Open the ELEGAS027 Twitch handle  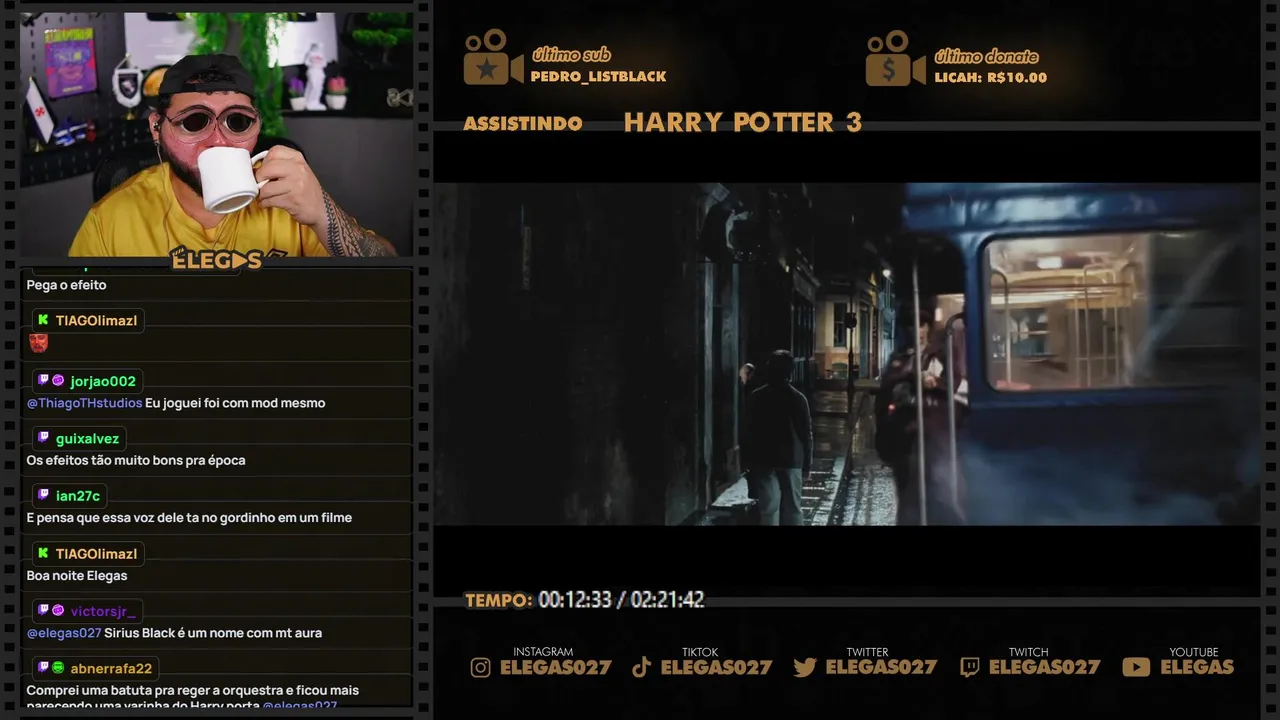(x=1044, y=668)
